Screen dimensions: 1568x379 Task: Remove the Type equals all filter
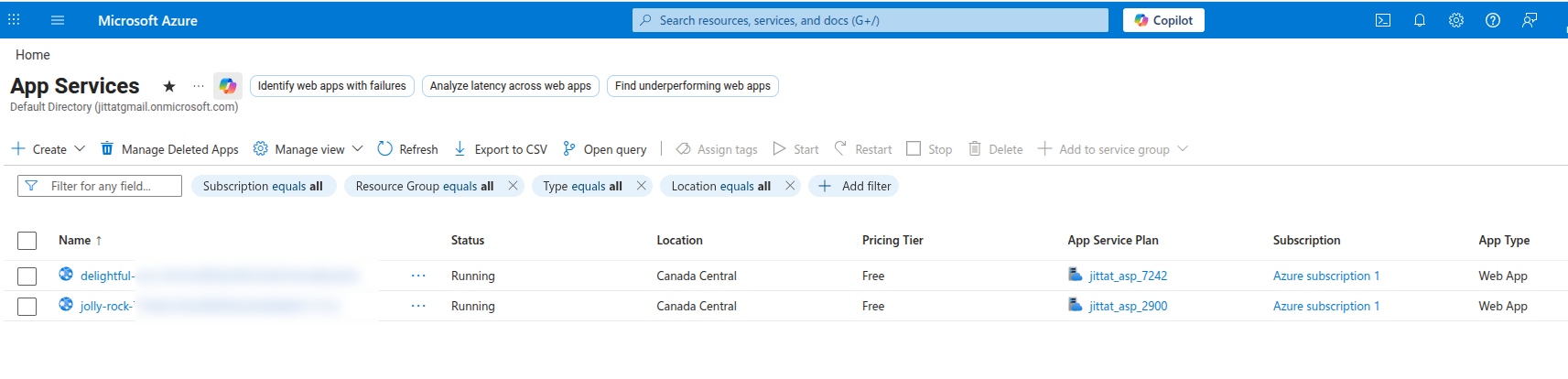[x=642, y=186]
